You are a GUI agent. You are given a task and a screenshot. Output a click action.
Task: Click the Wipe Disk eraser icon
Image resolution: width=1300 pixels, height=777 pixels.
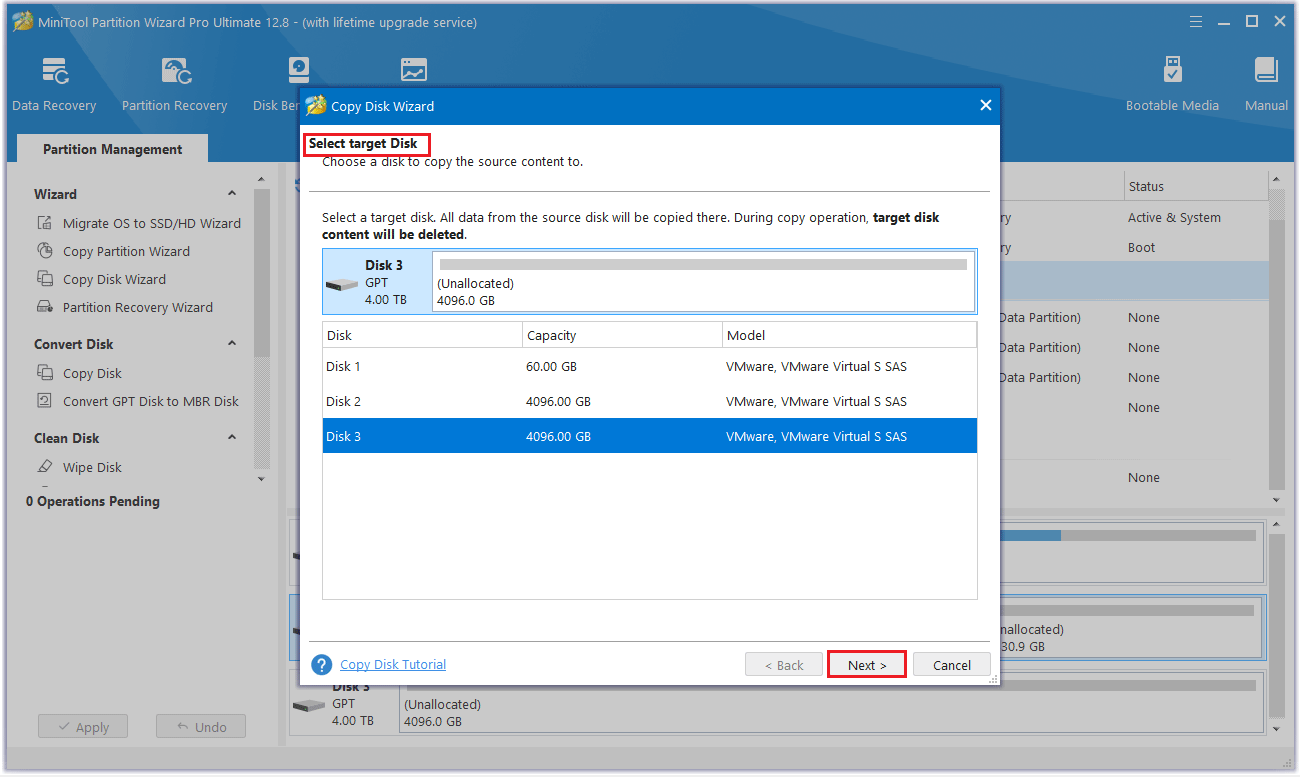(x=45, y=467)
